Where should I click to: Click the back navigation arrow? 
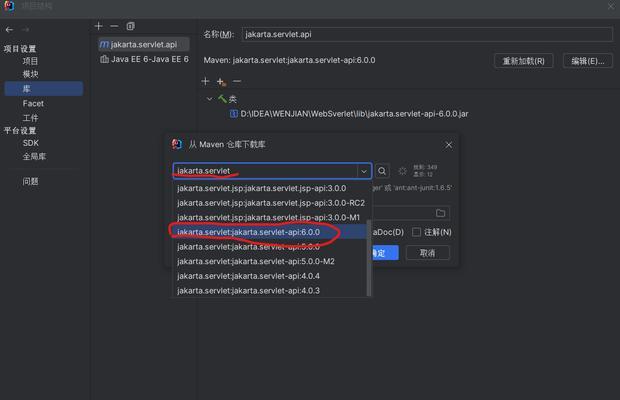point(9,30)
